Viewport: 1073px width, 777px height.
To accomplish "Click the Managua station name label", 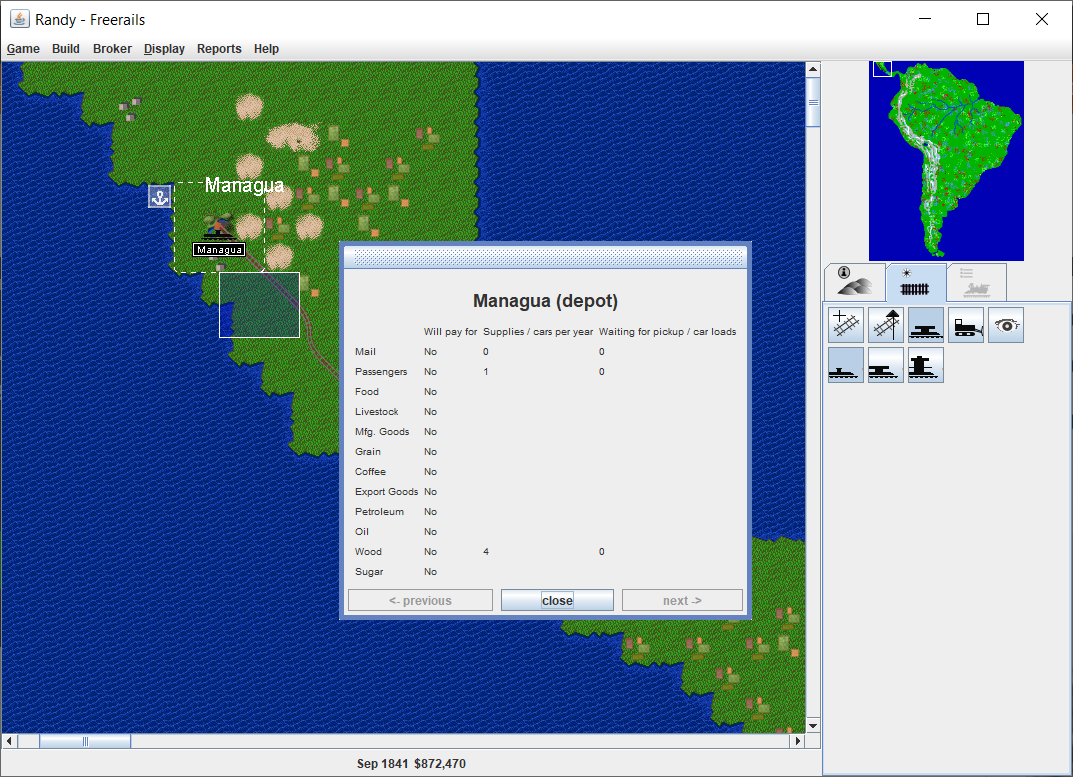I will [x=219, y=250].
